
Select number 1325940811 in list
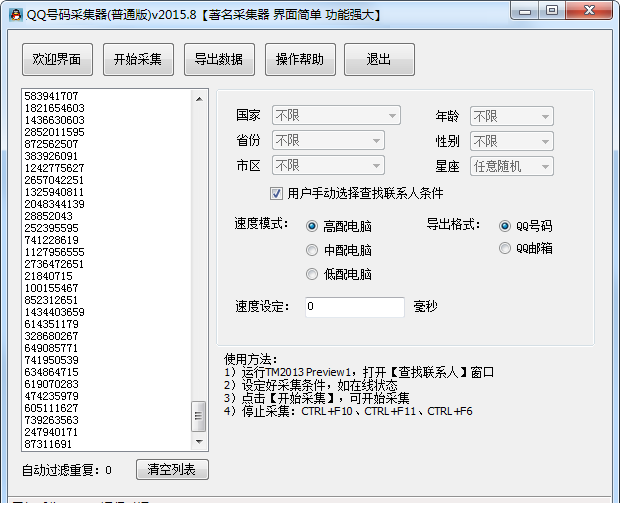click(x=55, y=192)
